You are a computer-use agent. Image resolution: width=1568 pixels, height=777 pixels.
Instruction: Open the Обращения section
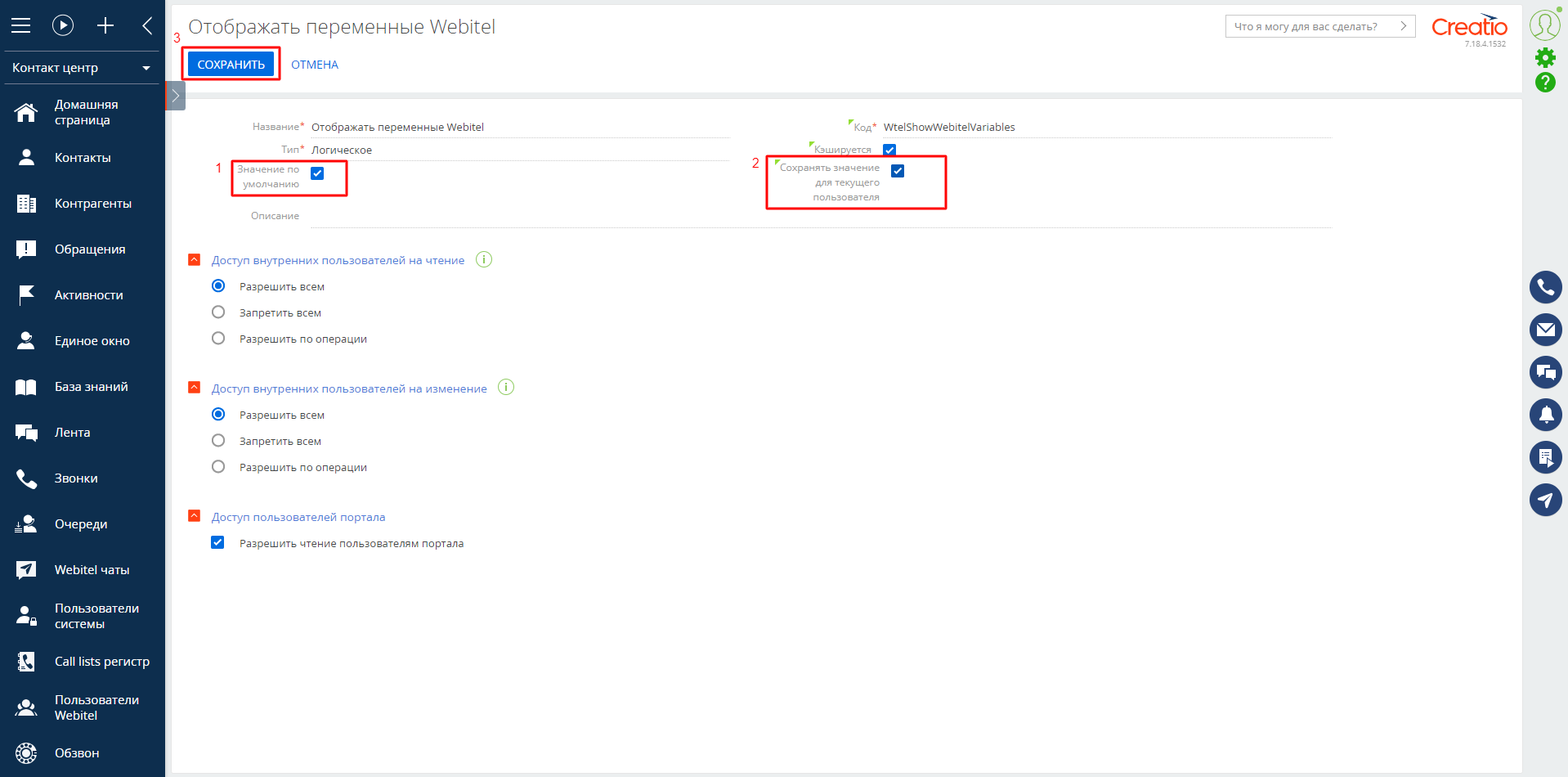click(83, 249)
